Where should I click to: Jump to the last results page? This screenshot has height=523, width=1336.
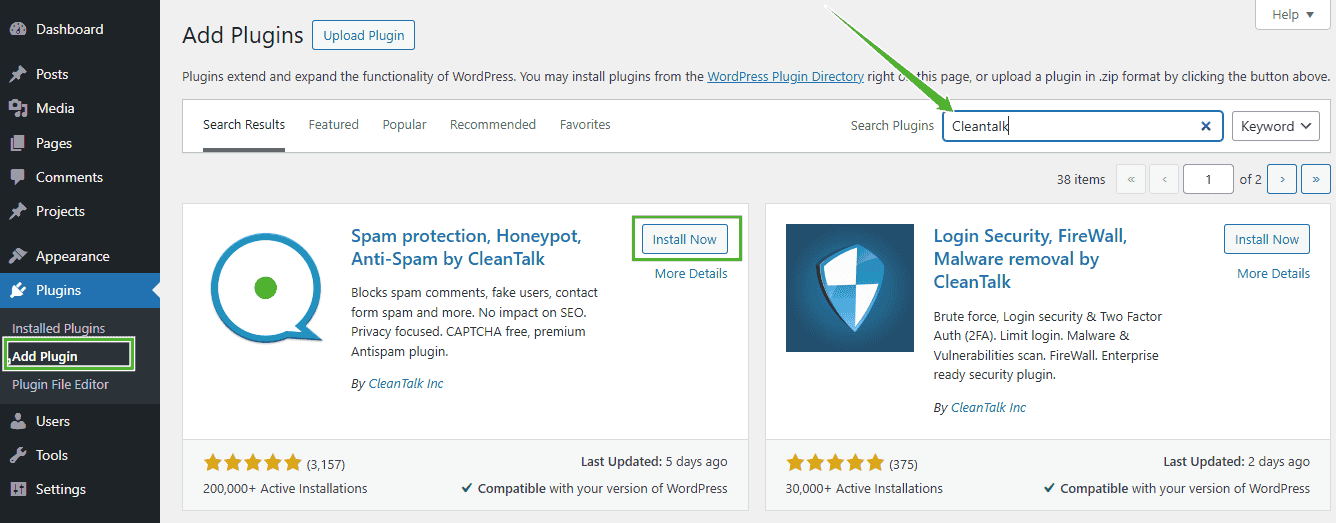pos(1316,179)
